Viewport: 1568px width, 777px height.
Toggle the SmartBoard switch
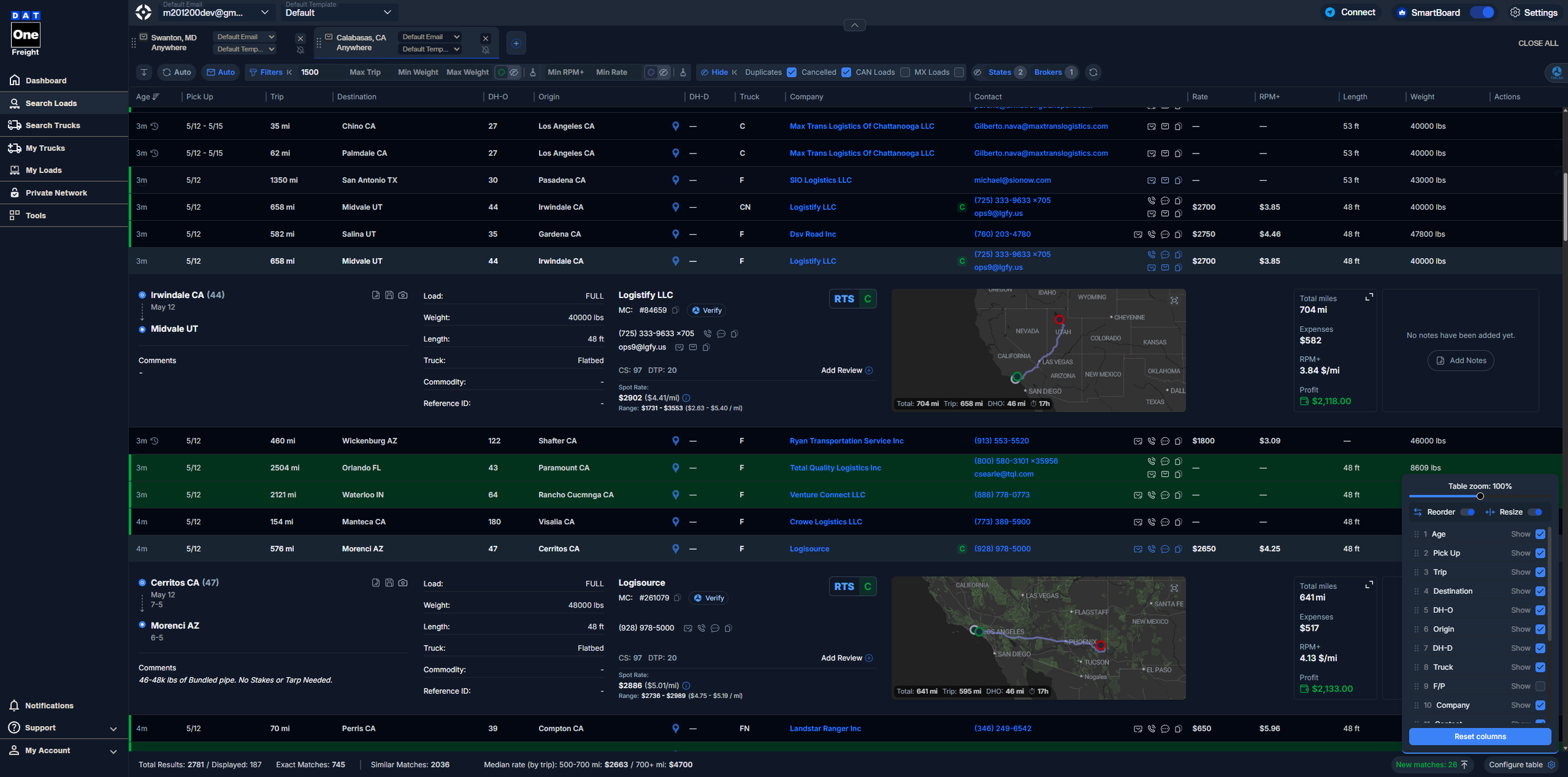(x=1482, y=12)
